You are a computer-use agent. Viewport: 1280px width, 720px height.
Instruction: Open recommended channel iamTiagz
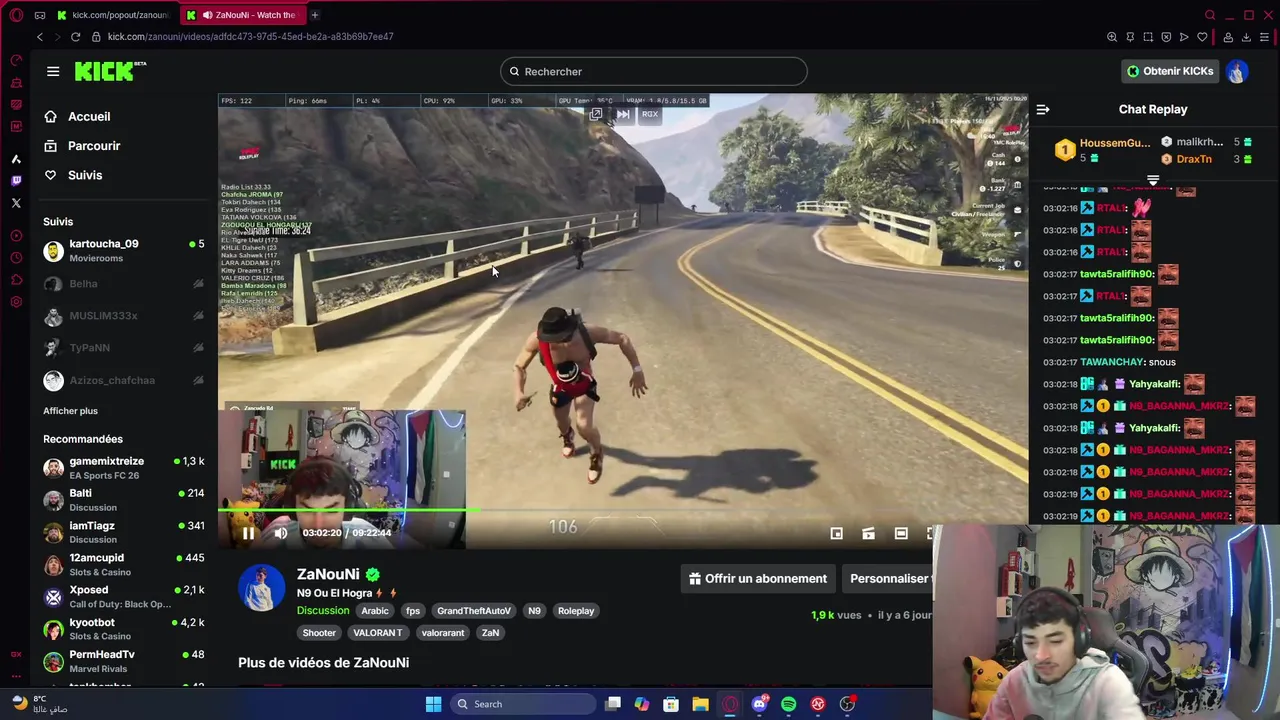(x=124, y=532)
